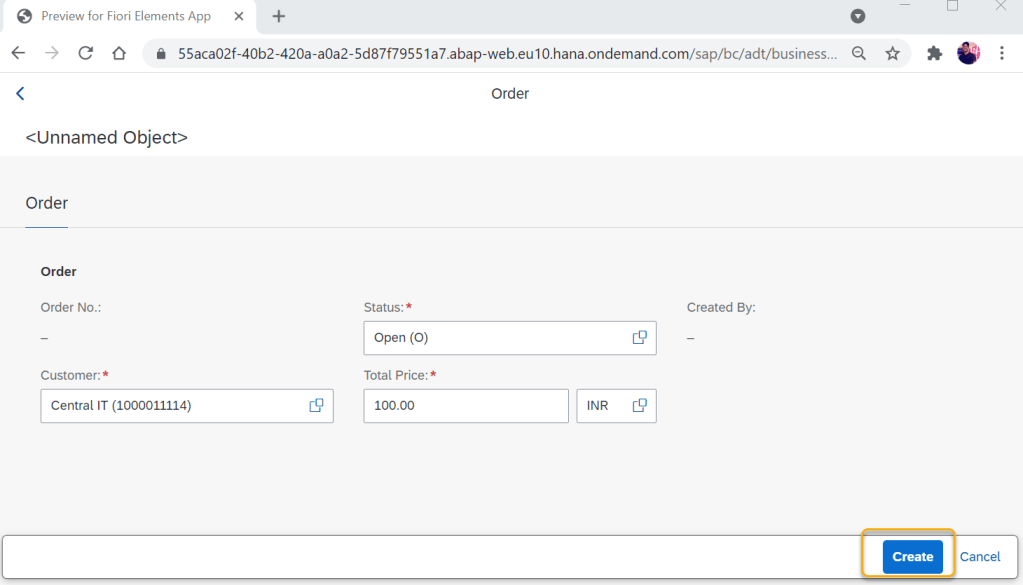Open value help for Status field
Viewport: 1023px width, 585px height.
point(639,338)
